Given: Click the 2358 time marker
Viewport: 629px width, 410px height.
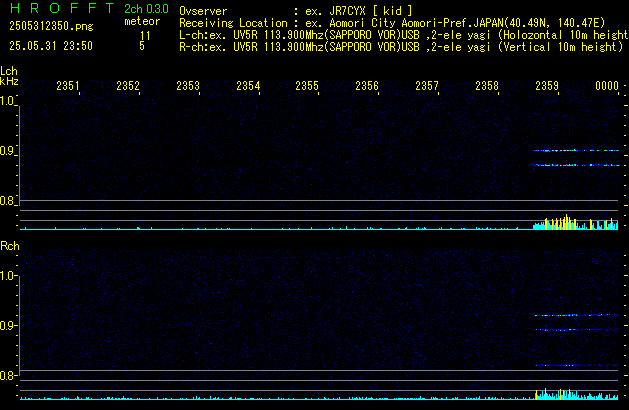Looking at the screenshot, I should 487,86.
